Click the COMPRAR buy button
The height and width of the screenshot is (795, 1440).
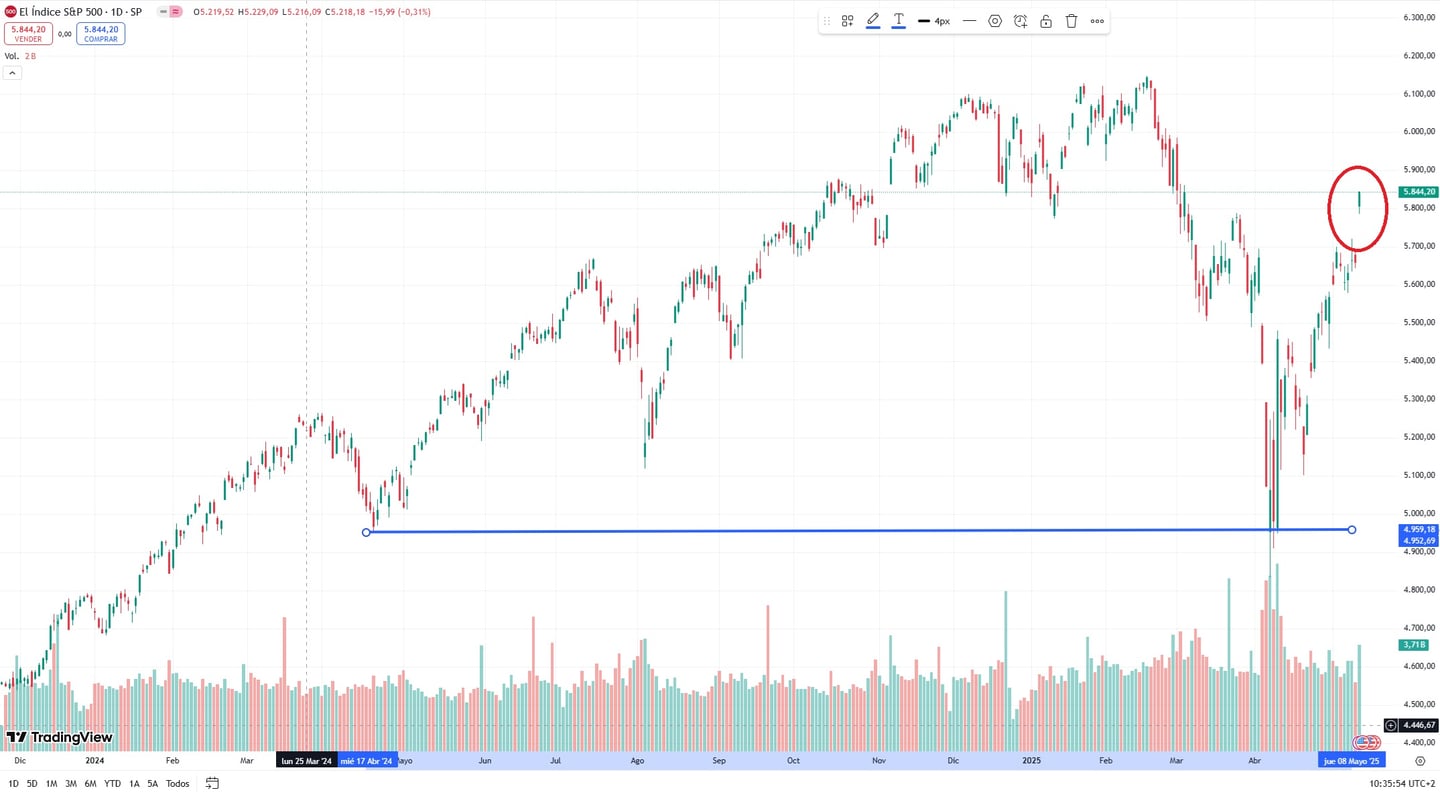100,34
